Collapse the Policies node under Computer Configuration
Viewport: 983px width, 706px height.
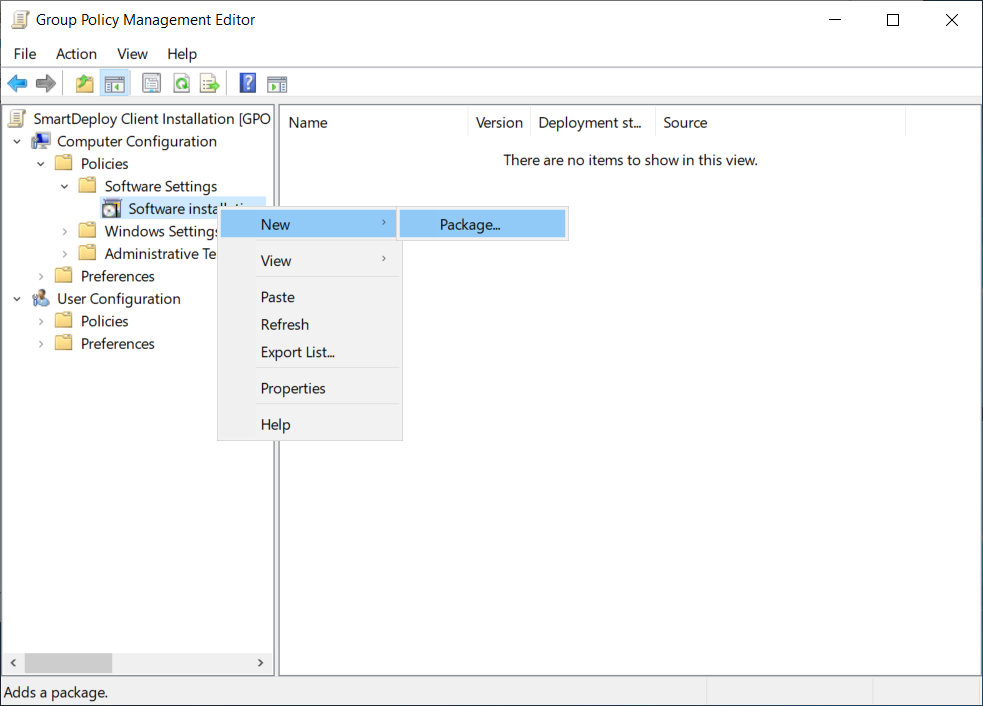41,164
